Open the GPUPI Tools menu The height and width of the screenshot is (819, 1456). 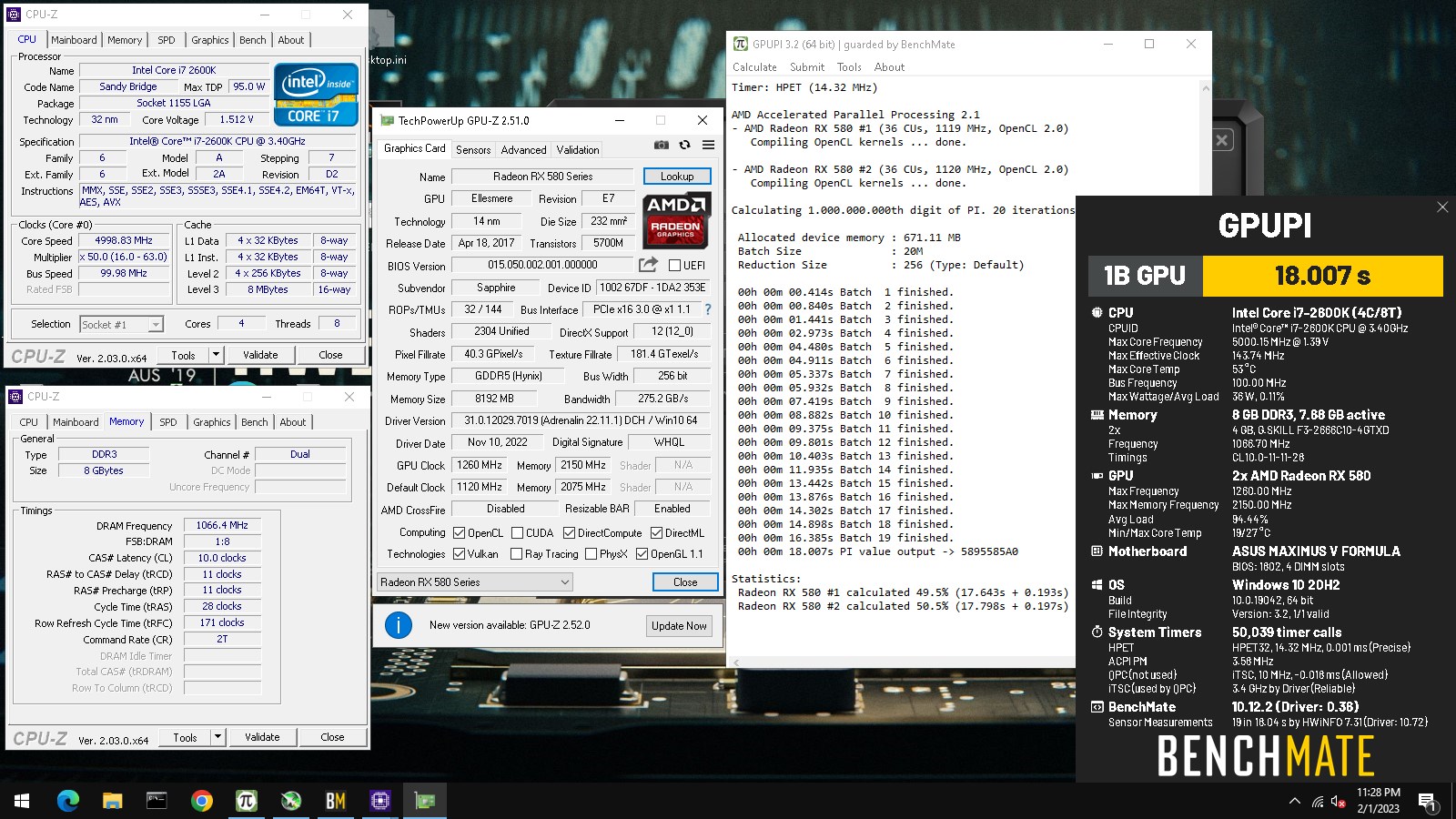point(849,67)
